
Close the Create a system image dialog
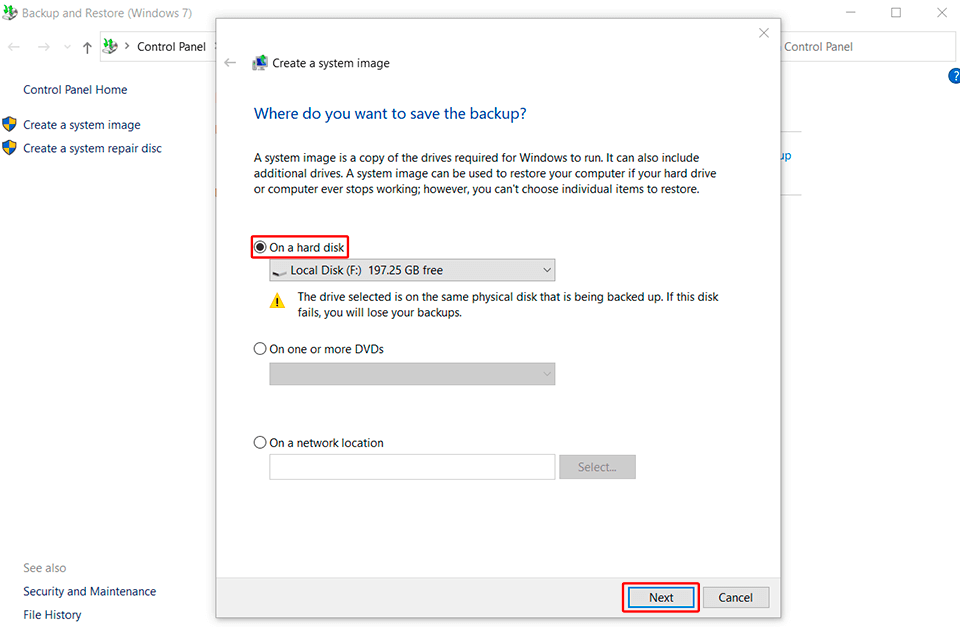pyautogui.click(x=763, y=33)
